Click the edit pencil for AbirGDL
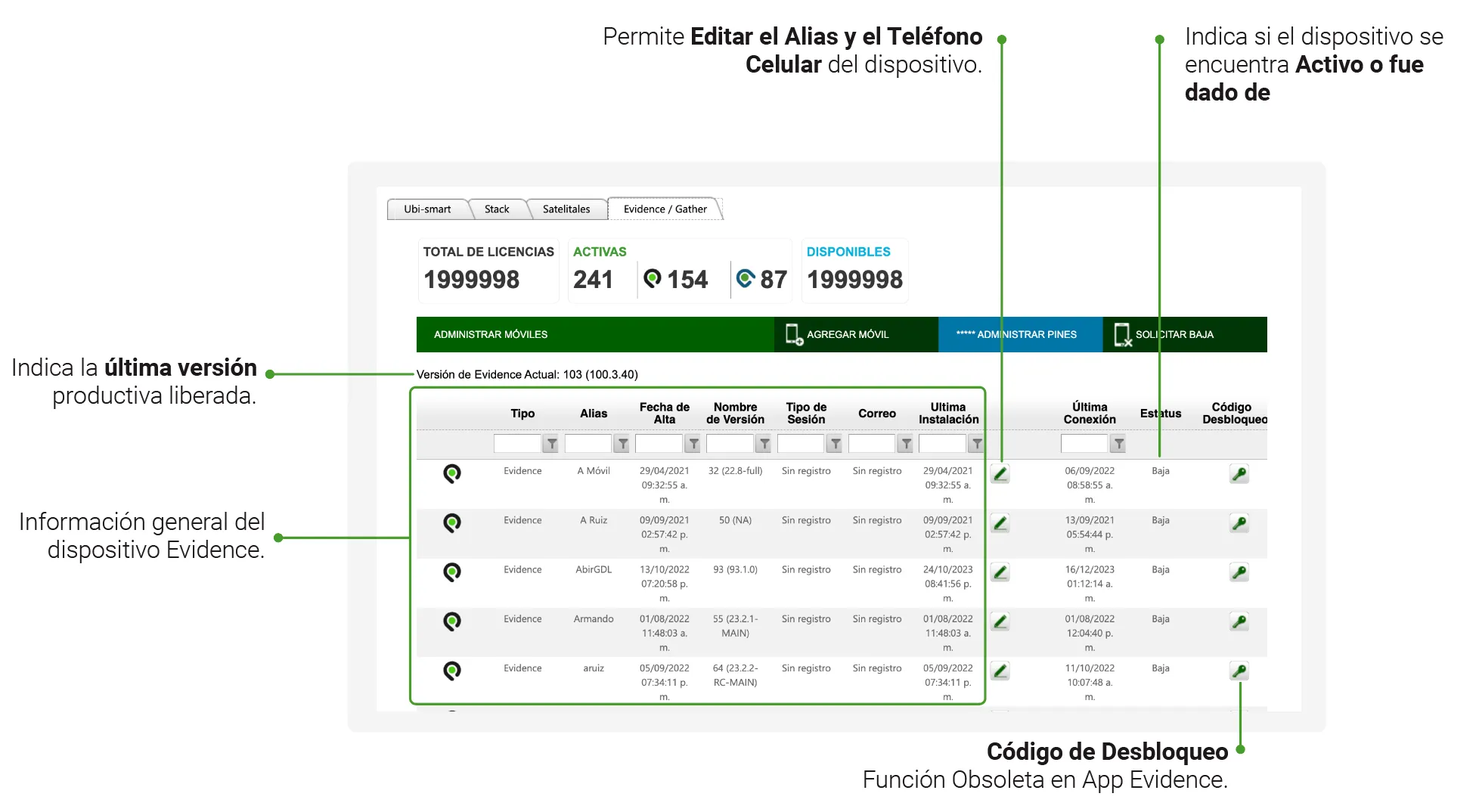1479x812 pixels. pos(1000,572)
